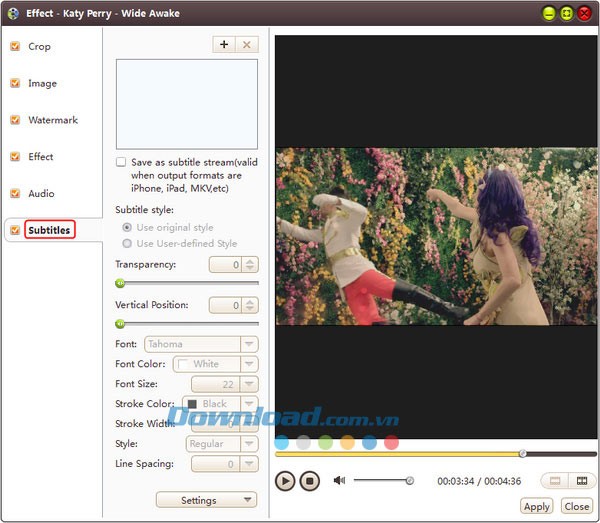Add a subtitle file with plus button
600x523 pixels.
coord(224,45)
